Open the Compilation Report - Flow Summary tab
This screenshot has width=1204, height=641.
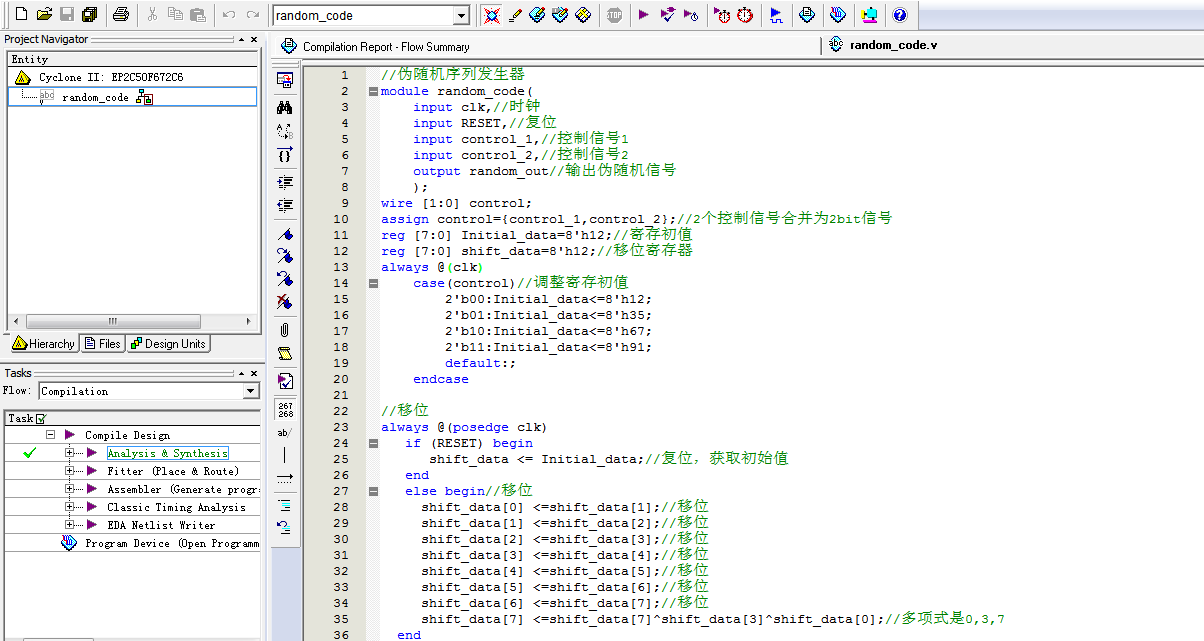pos(385,47)
